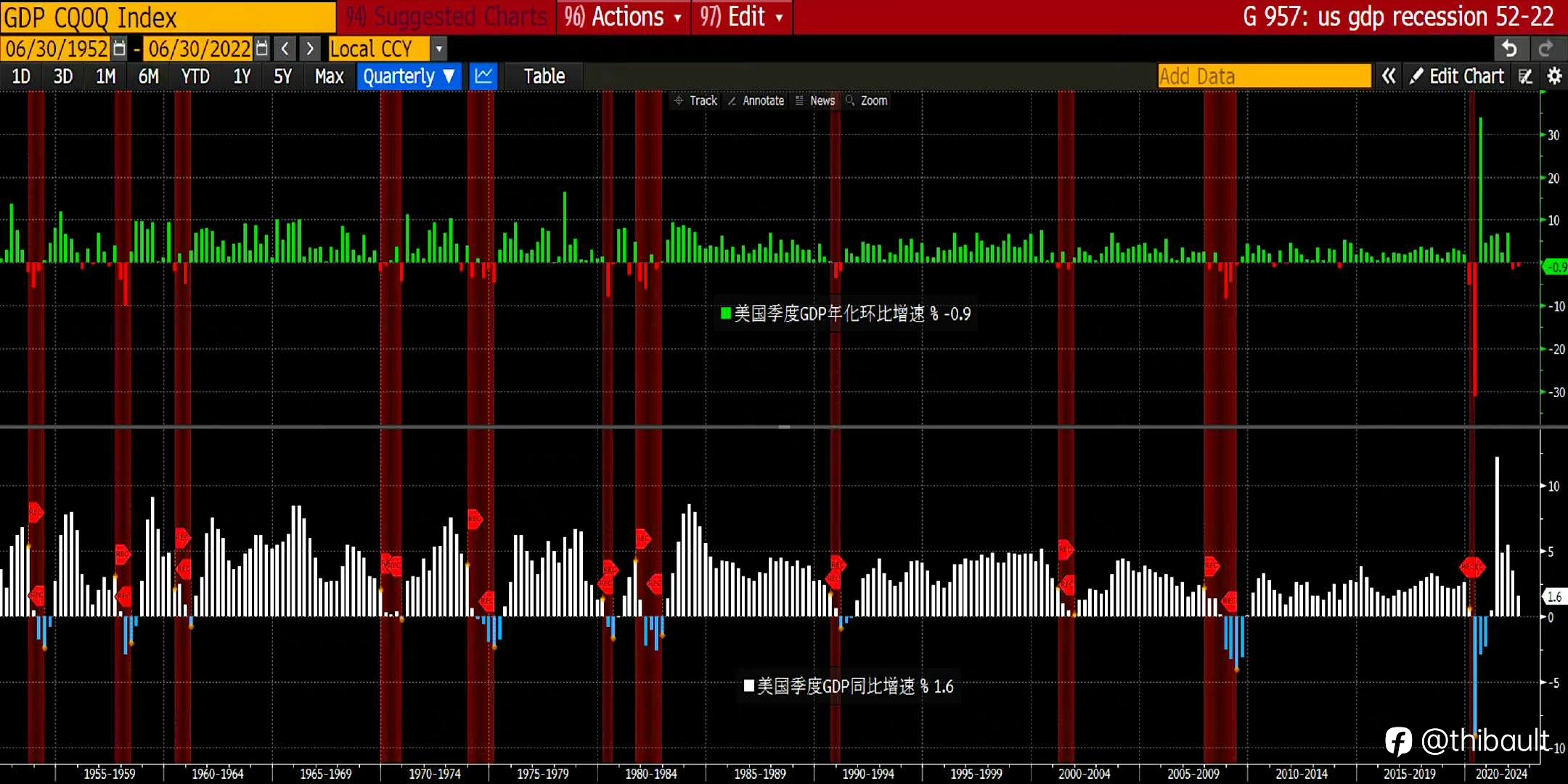Viewport: 1568px width, 784px height.
Task: Click the Add Data input field
Action: (1265, 75)
